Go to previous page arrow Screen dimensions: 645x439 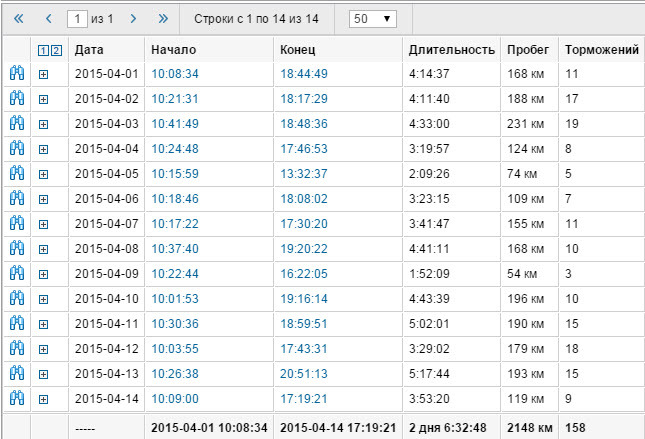(48, 19)
